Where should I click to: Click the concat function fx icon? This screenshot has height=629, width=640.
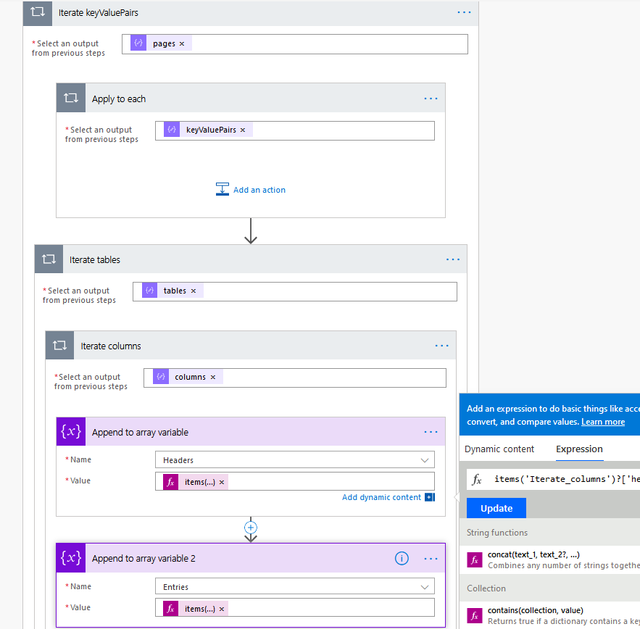click(474, 560)
